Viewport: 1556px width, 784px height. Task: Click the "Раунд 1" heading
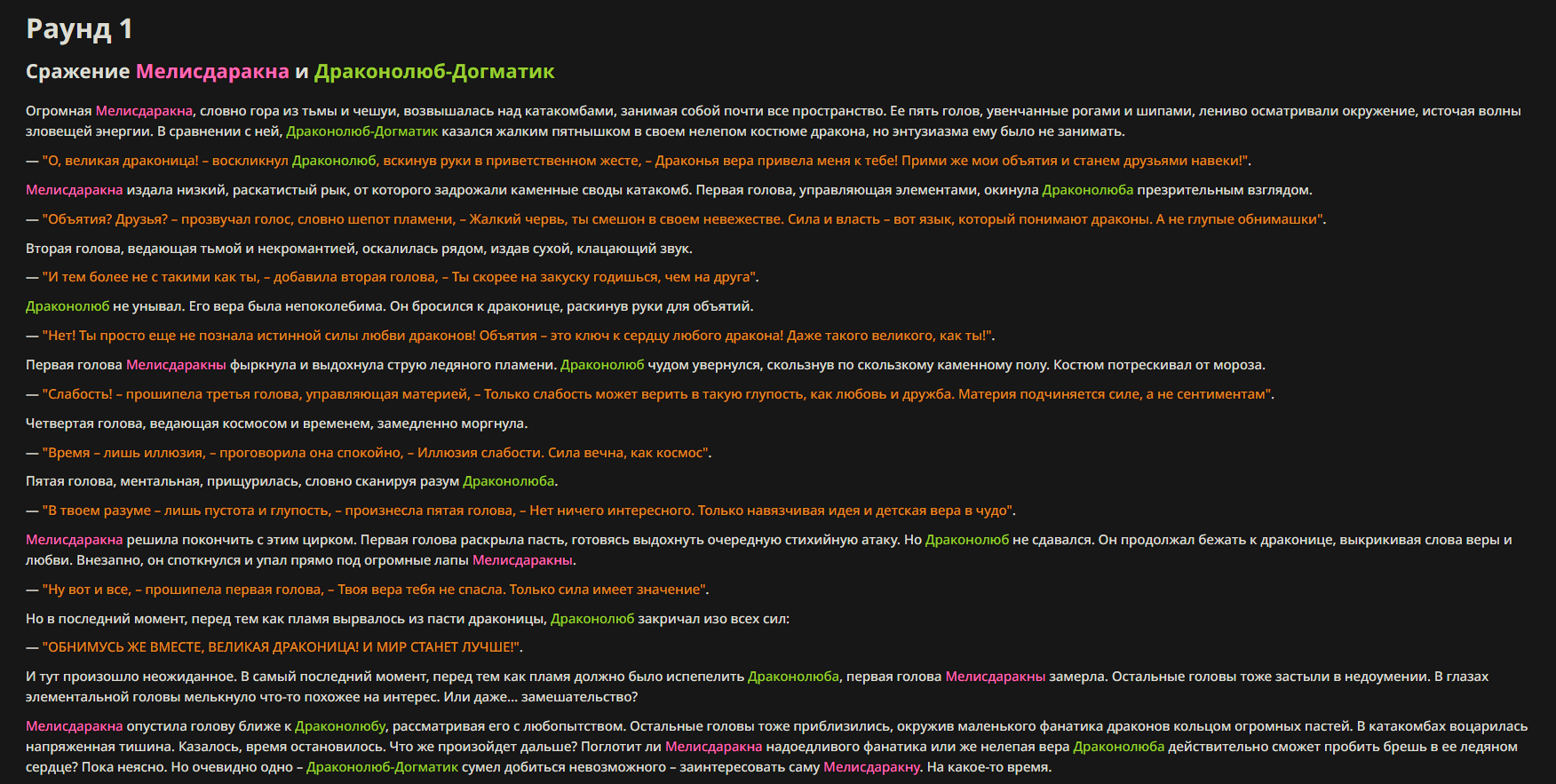[x=79, y=29]
